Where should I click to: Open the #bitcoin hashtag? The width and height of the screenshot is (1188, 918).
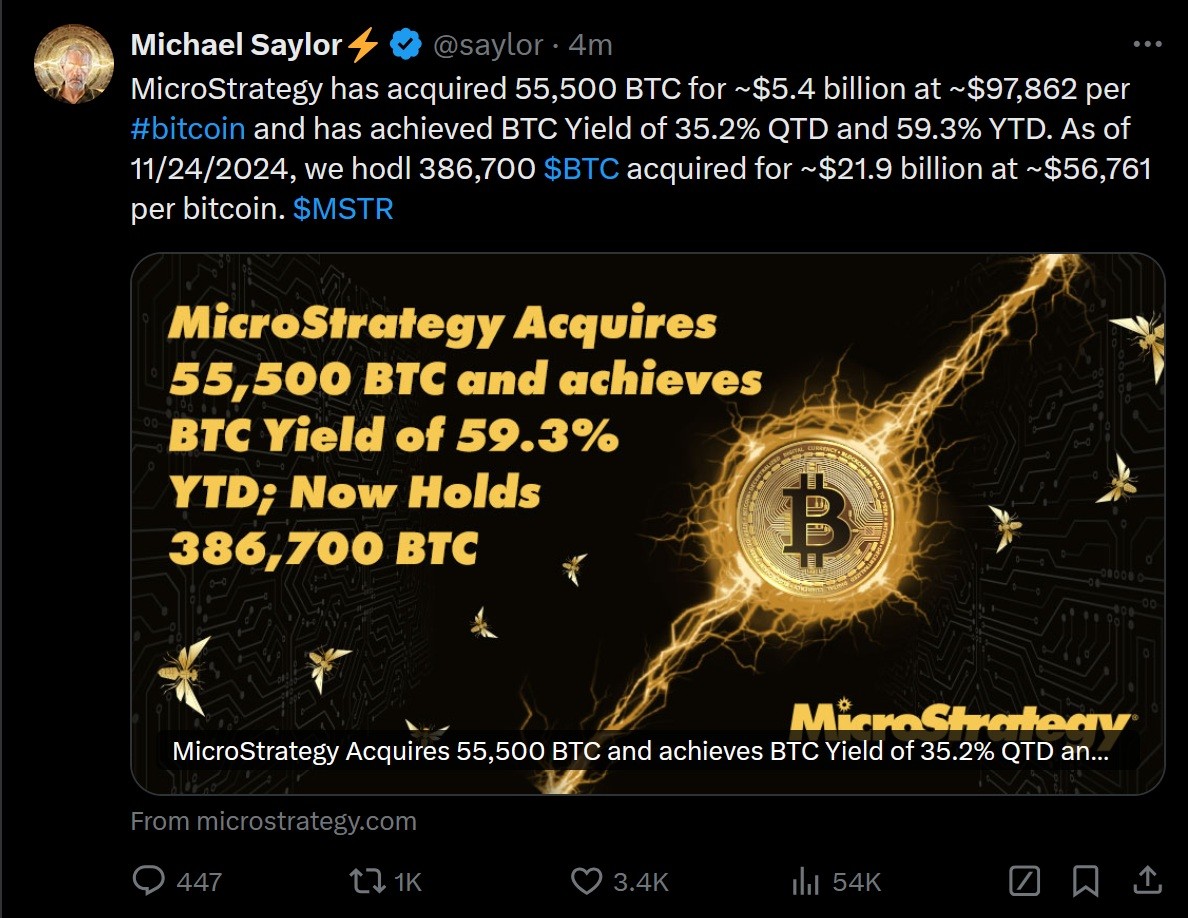pyautogui.click(x=188, y=129)
